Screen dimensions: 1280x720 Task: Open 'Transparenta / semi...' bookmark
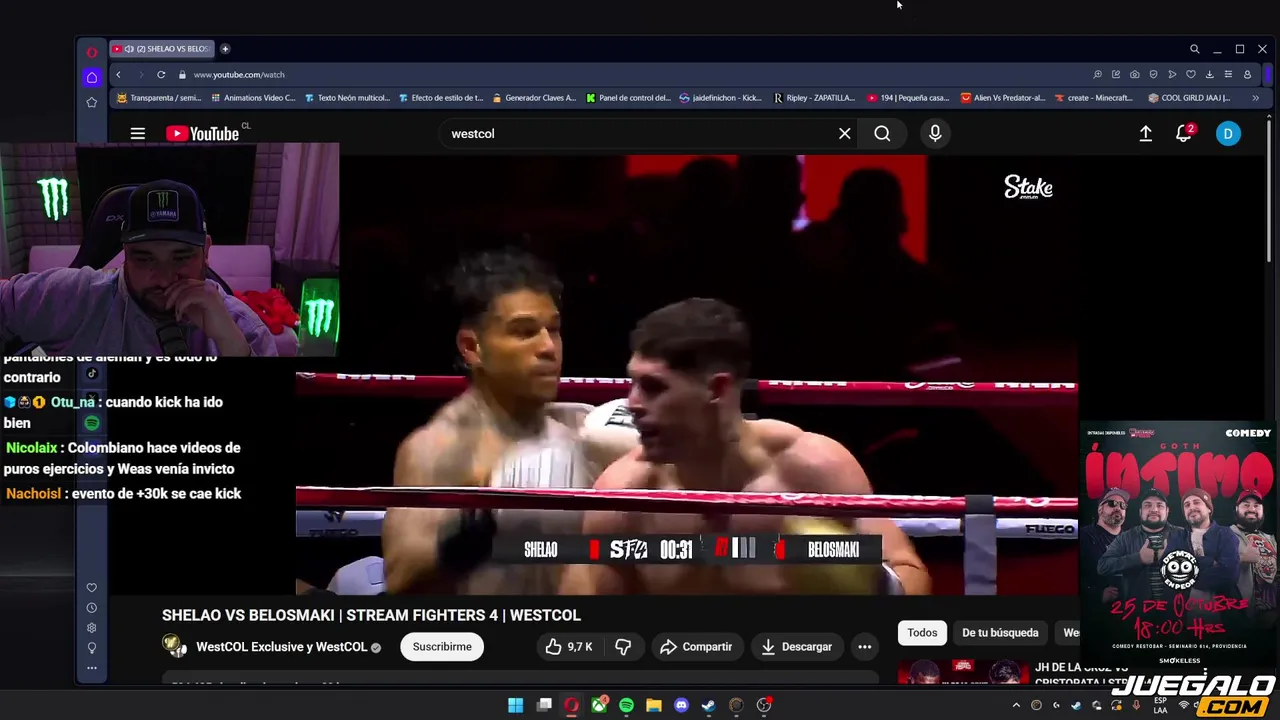point(159,98)
